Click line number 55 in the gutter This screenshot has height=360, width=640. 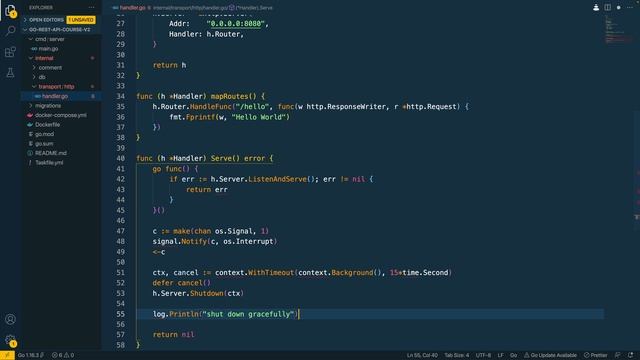[x=120, y=314]
